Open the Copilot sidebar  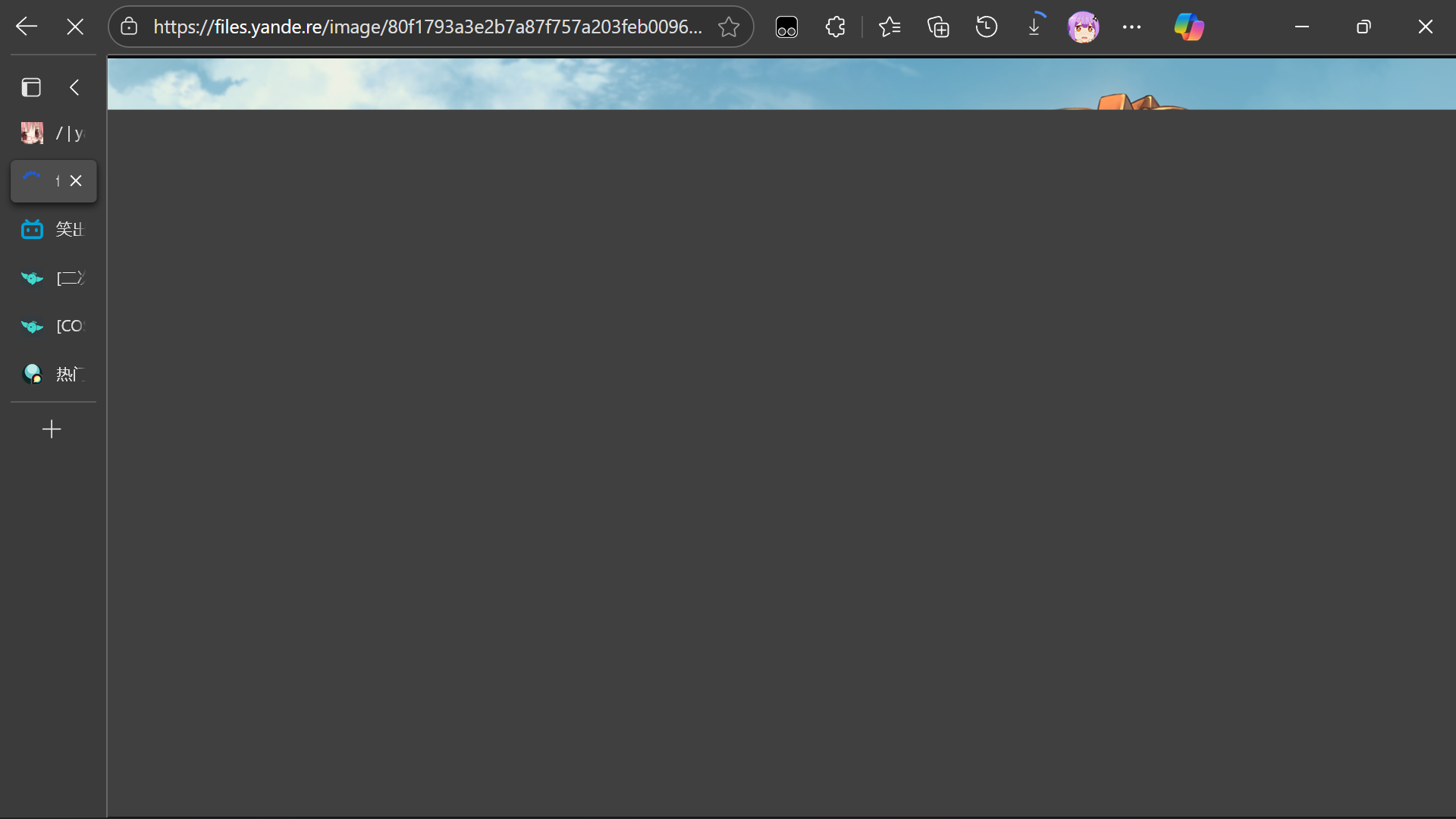[x=1188, y=27]
